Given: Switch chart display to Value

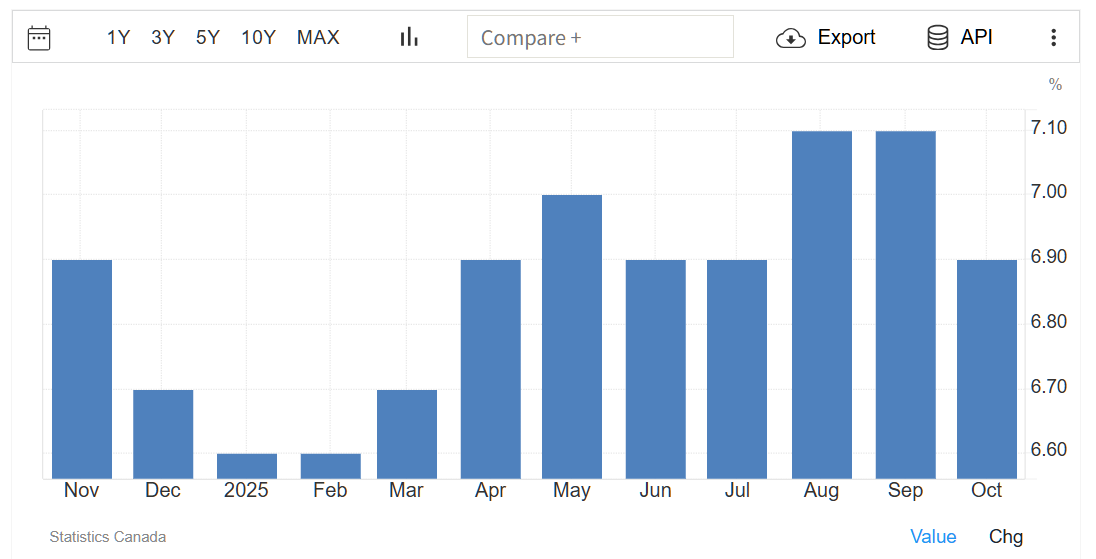Looking at the screenshot, I should point(933,537).
